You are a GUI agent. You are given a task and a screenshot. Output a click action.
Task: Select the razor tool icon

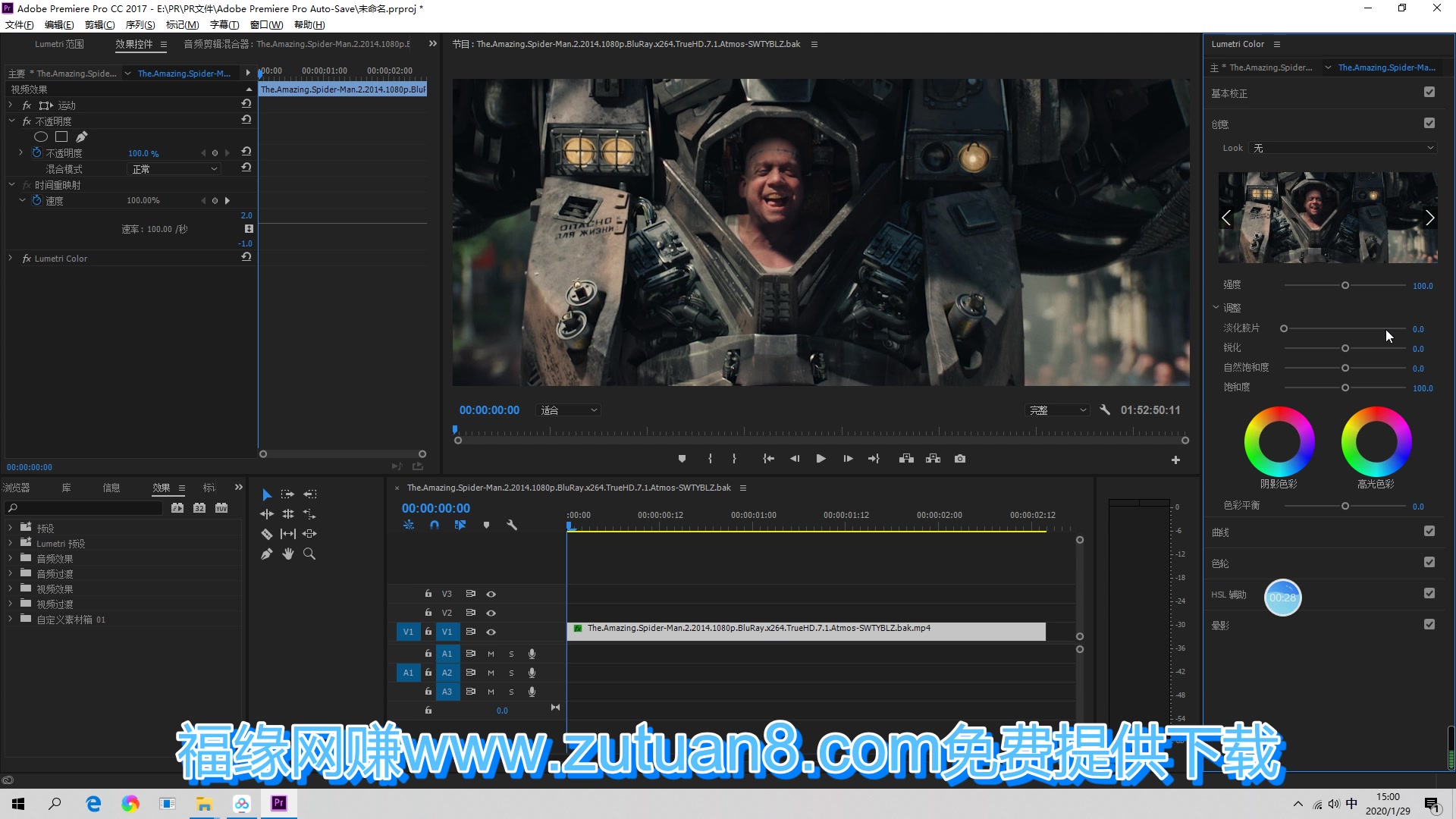click(x=266, y=533)
